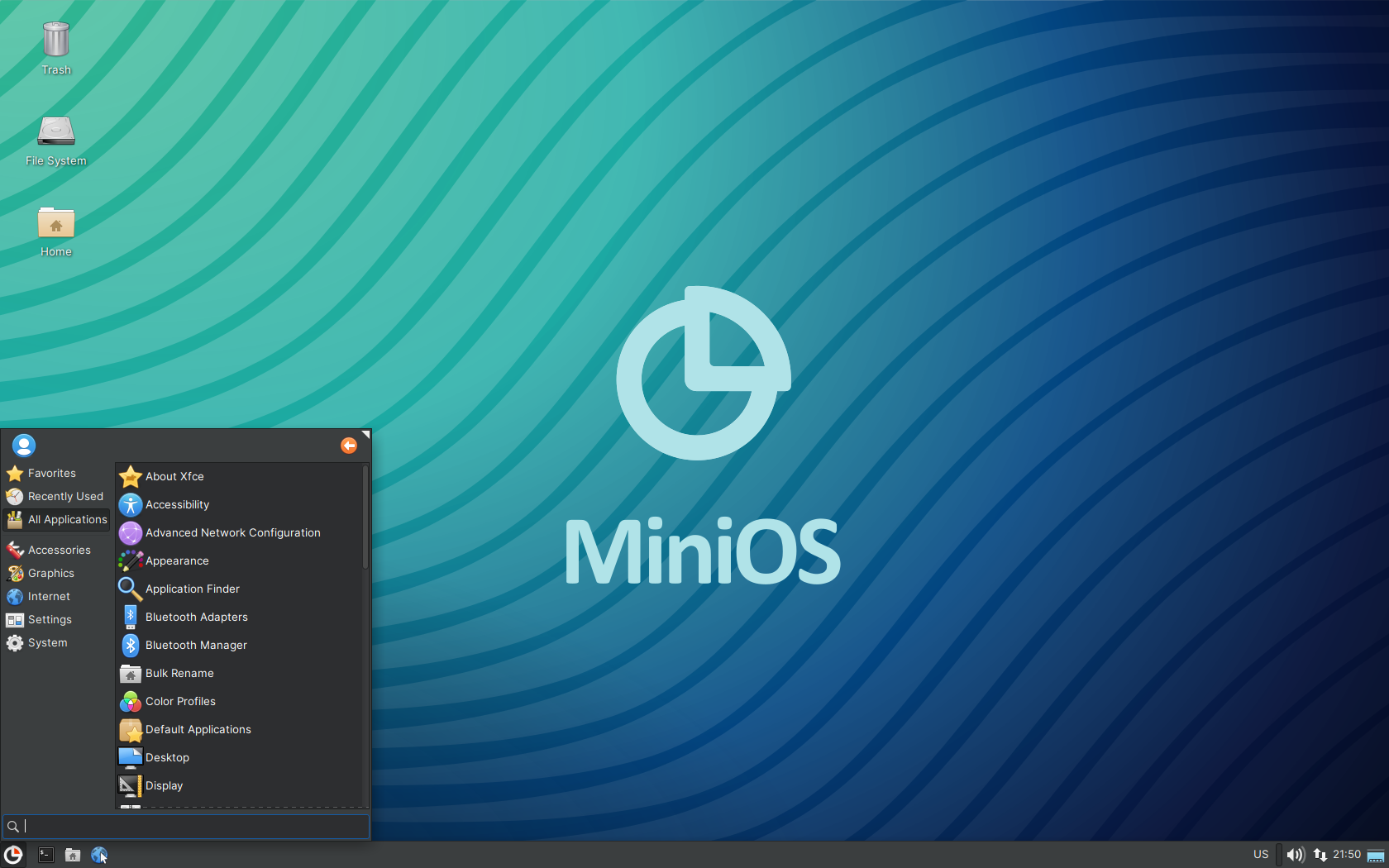This screenshot has width=1389, height=868.
Task: Open Advanced Network Configuration
Action: click(x=240, y=532)
